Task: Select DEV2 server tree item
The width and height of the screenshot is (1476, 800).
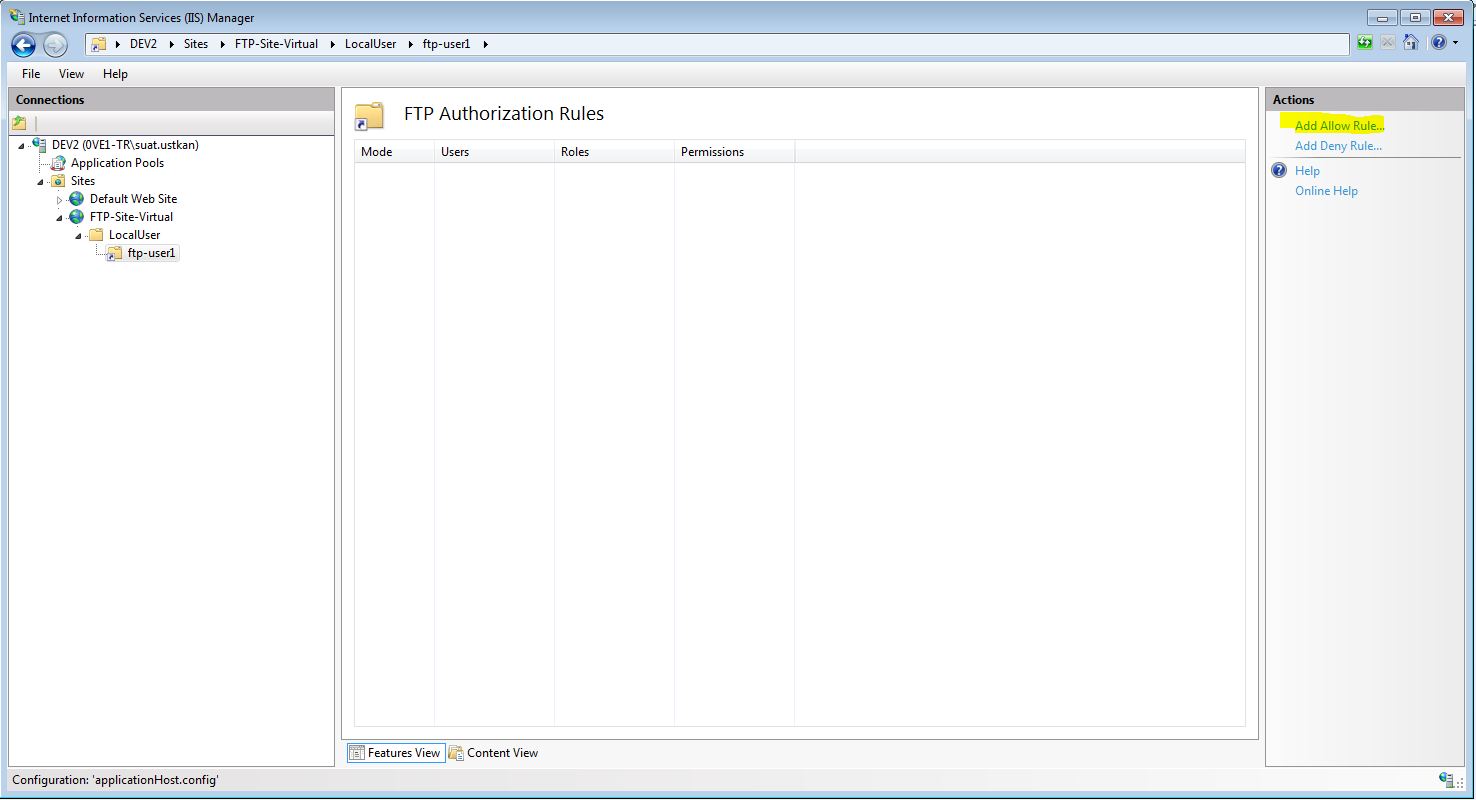Action: pyautogui.click(x=125, y=145)
